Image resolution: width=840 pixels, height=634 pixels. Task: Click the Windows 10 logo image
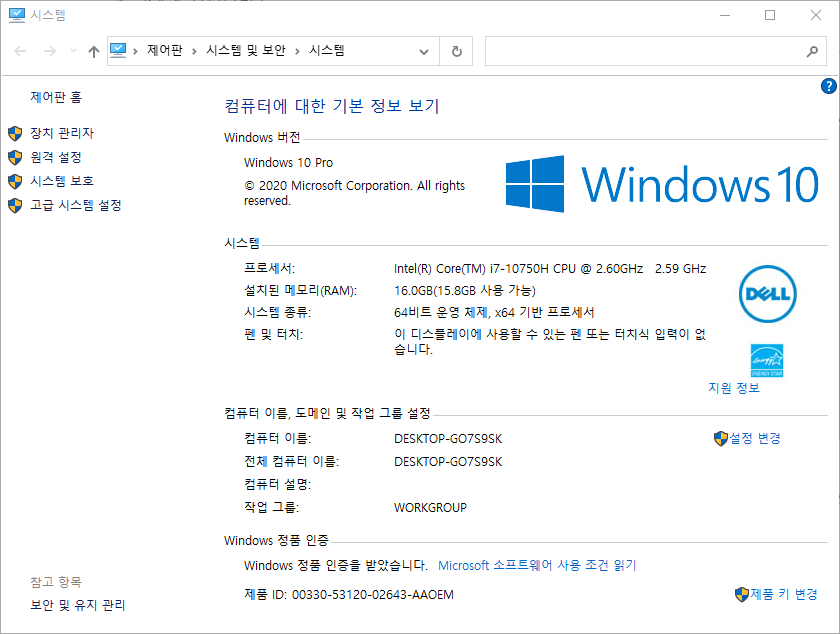(x=662, y=184)
